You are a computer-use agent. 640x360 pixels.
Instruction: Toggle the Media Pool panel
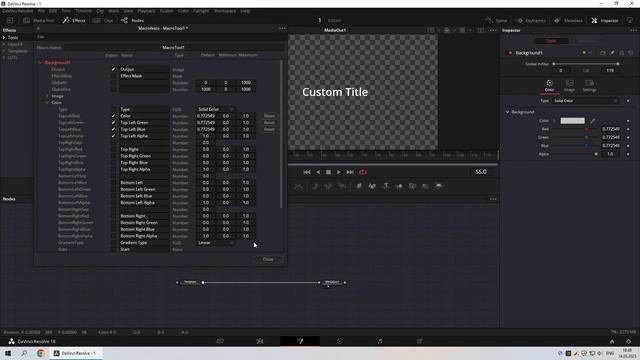point(39,20)
